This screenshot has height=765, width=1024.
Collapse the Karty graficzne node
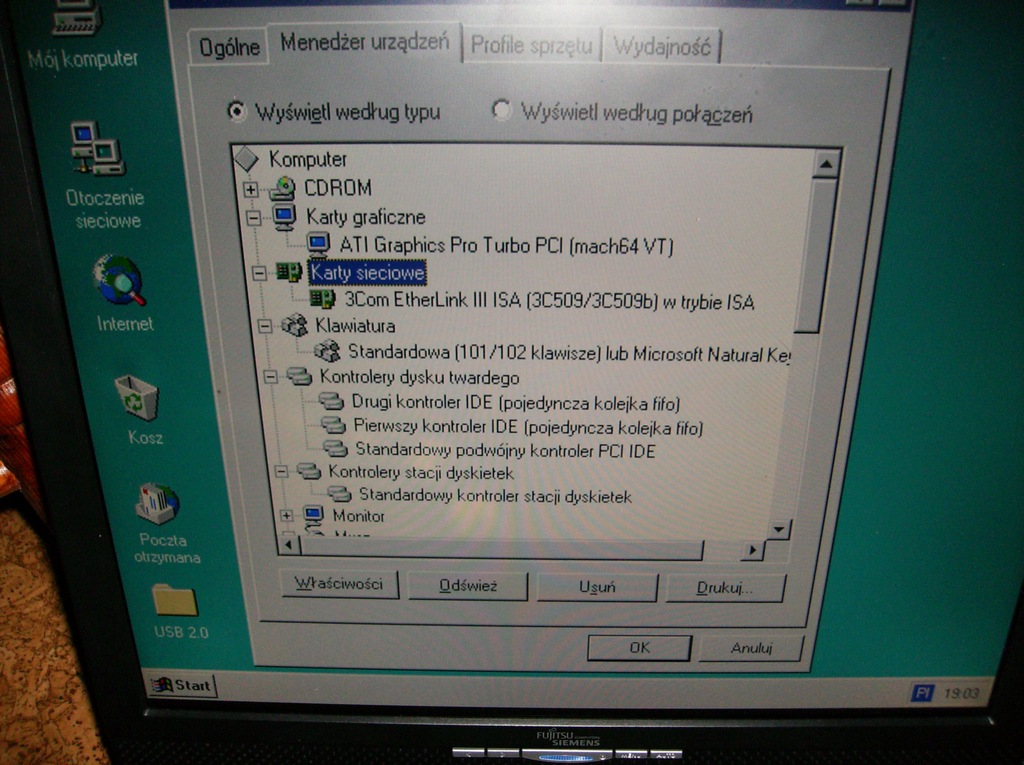(253, 218)
